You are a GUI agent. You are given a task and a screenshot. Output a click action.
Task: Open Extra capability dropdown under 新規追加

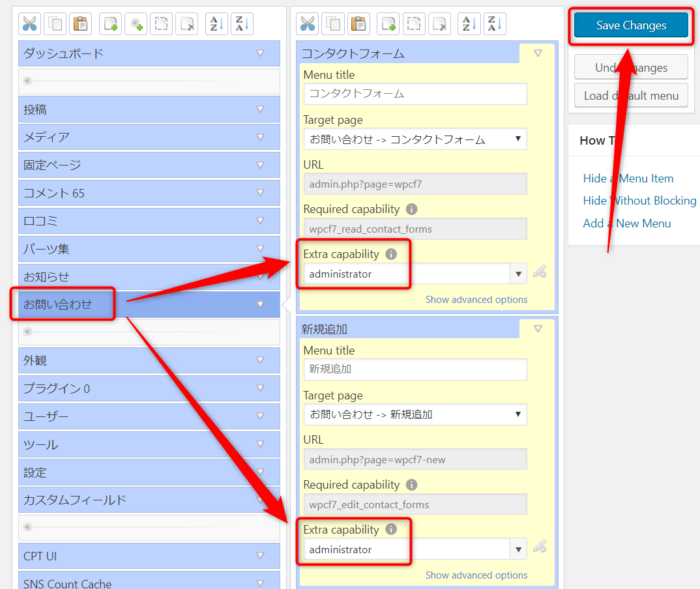[518, 549]
